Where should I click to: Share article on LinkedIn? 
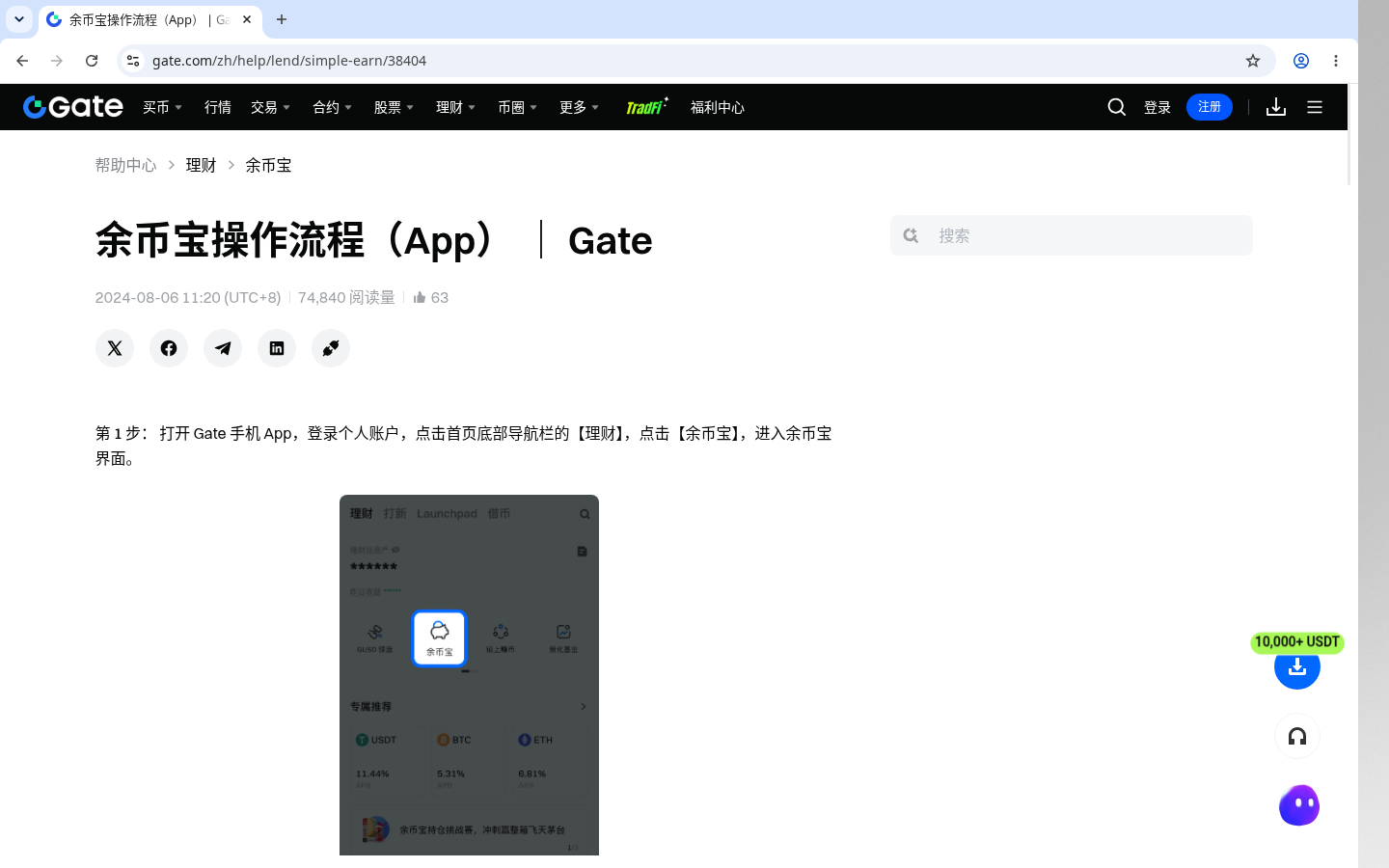click(277, 348)
